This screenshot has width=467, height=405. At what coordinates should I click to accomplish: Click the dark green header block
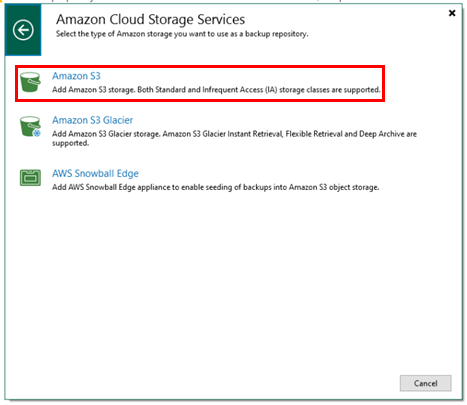point(23,30)
